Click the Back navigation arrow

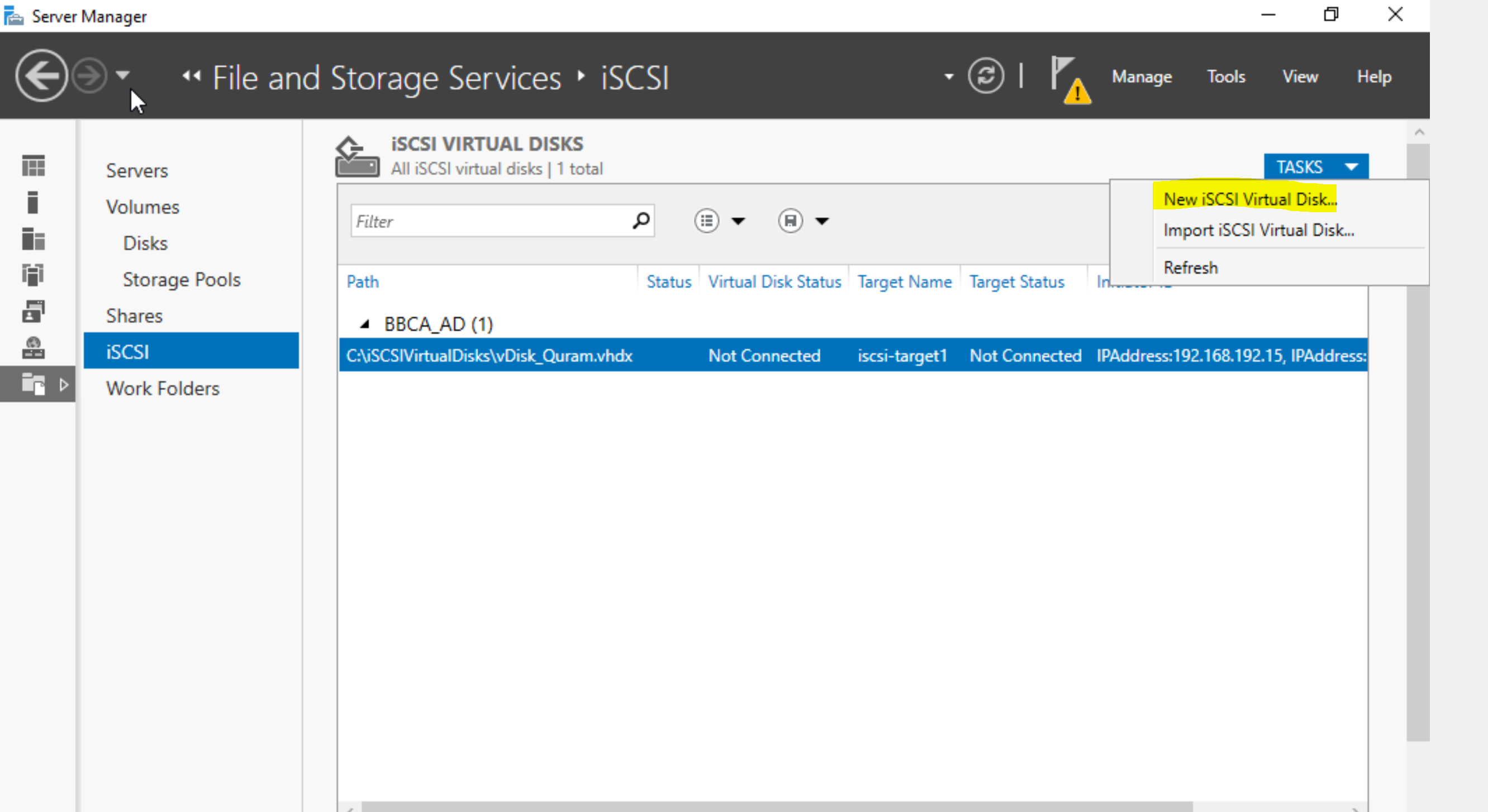[x=41, y=75]
